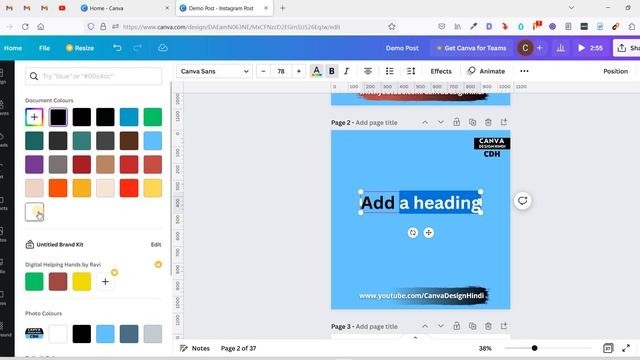Toggle bold formatting

point(332,71)
